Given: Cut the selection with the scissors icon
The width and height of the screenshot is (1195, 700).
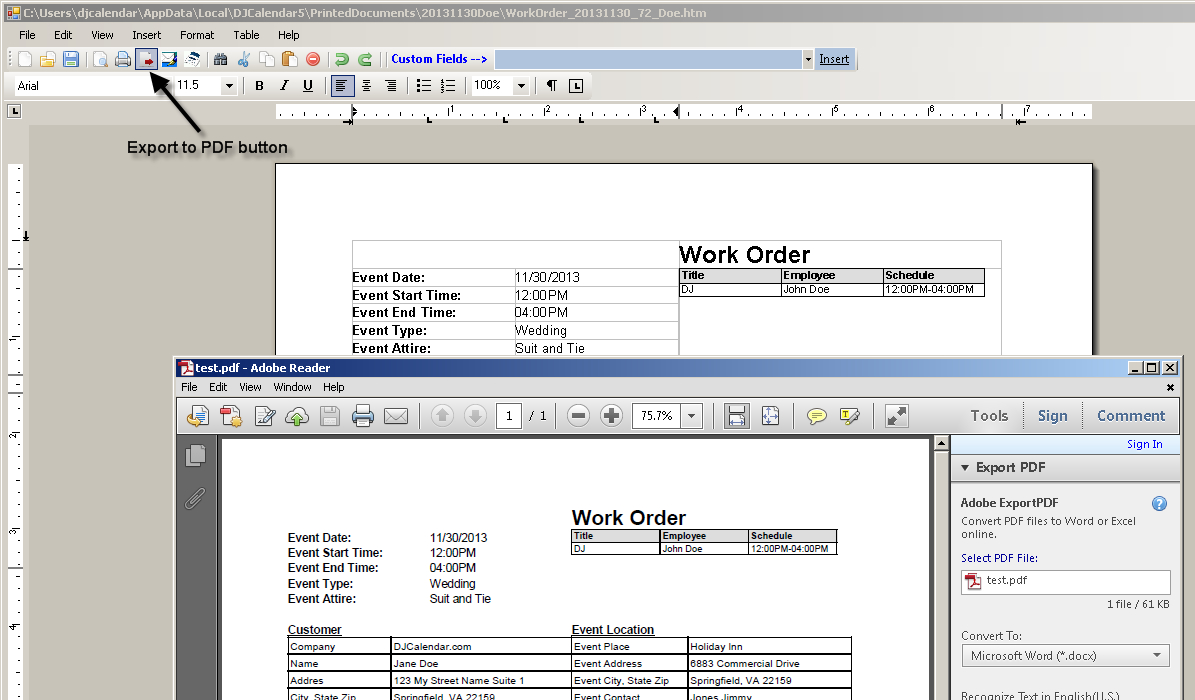Looking at the screenshot, I should 244,59.
